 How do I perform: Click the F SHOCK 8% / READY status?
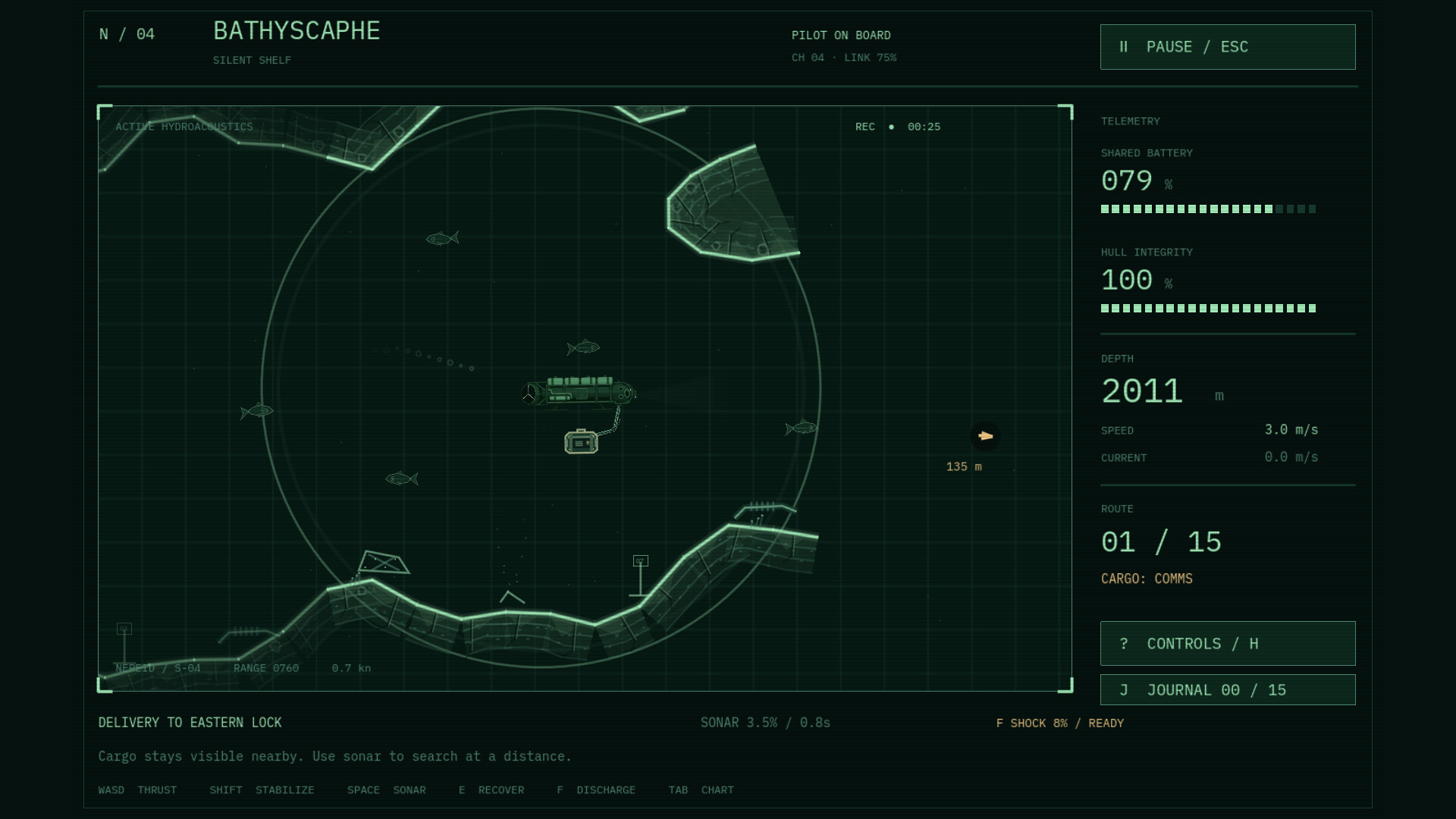click(1060, 723)
